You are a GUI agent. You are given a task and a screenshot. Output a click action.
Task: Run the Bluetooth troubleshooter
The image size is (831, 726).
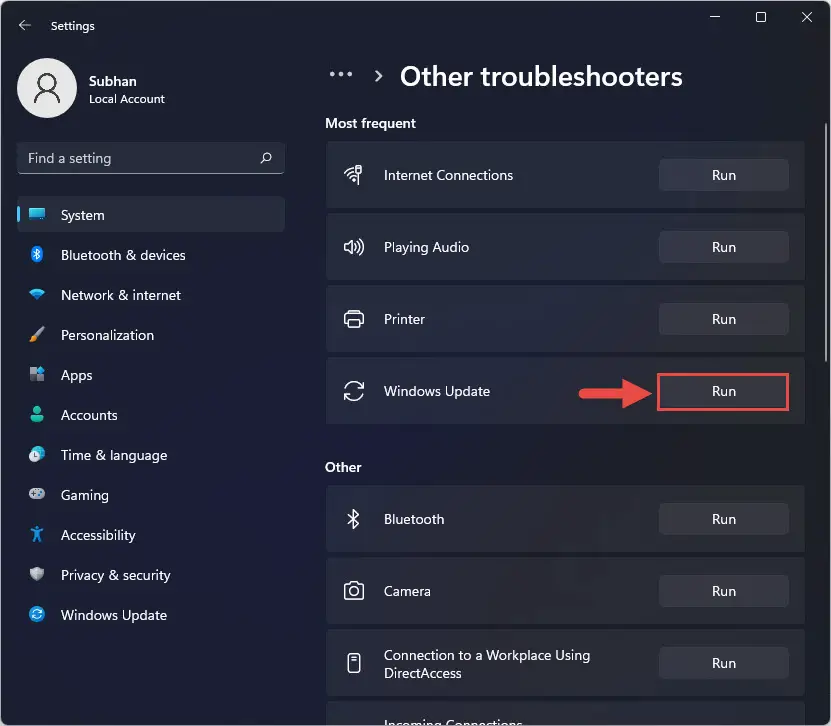coord(723,519)
